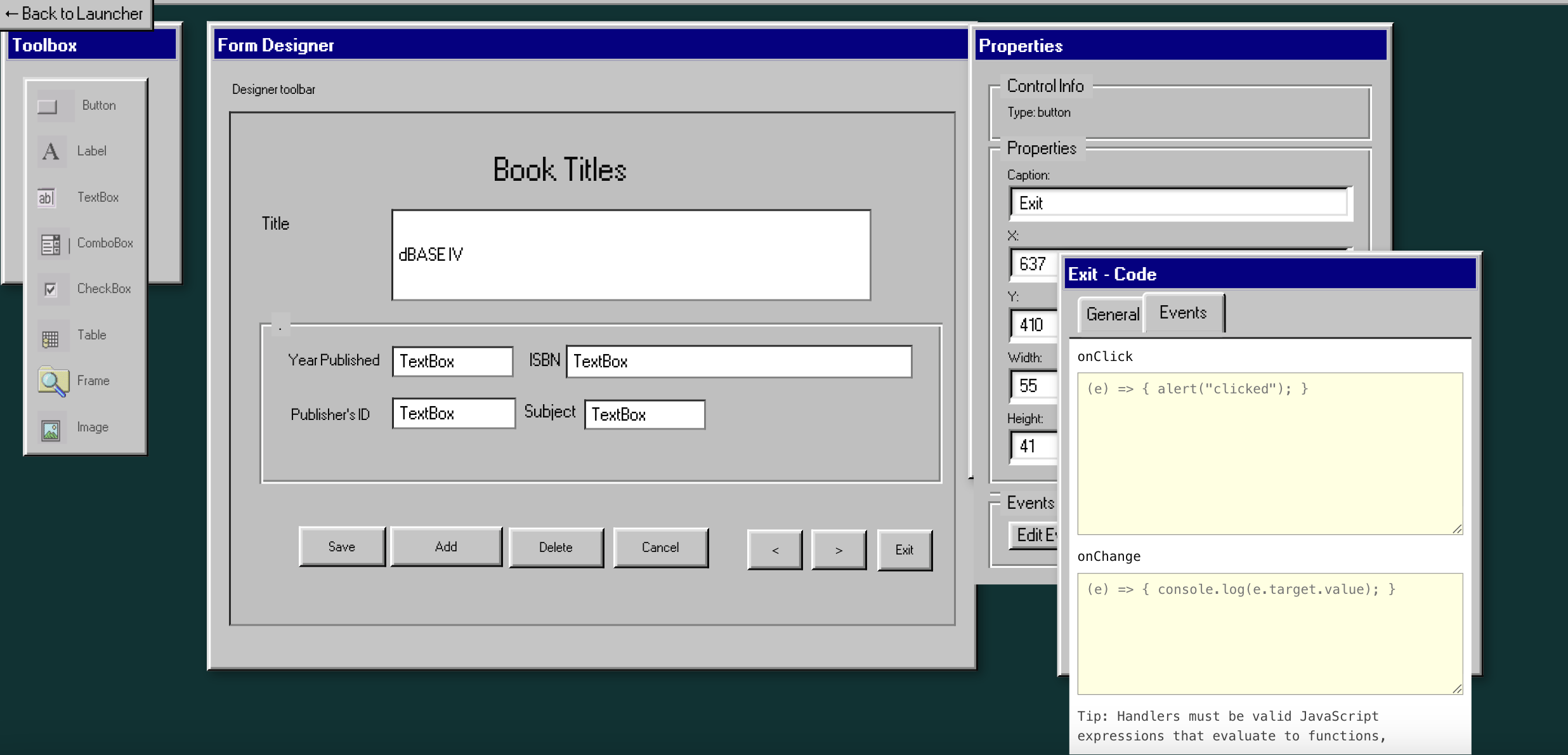Click the Properties window title bar
The image size is (1568, 755).
pos(1180,46)
